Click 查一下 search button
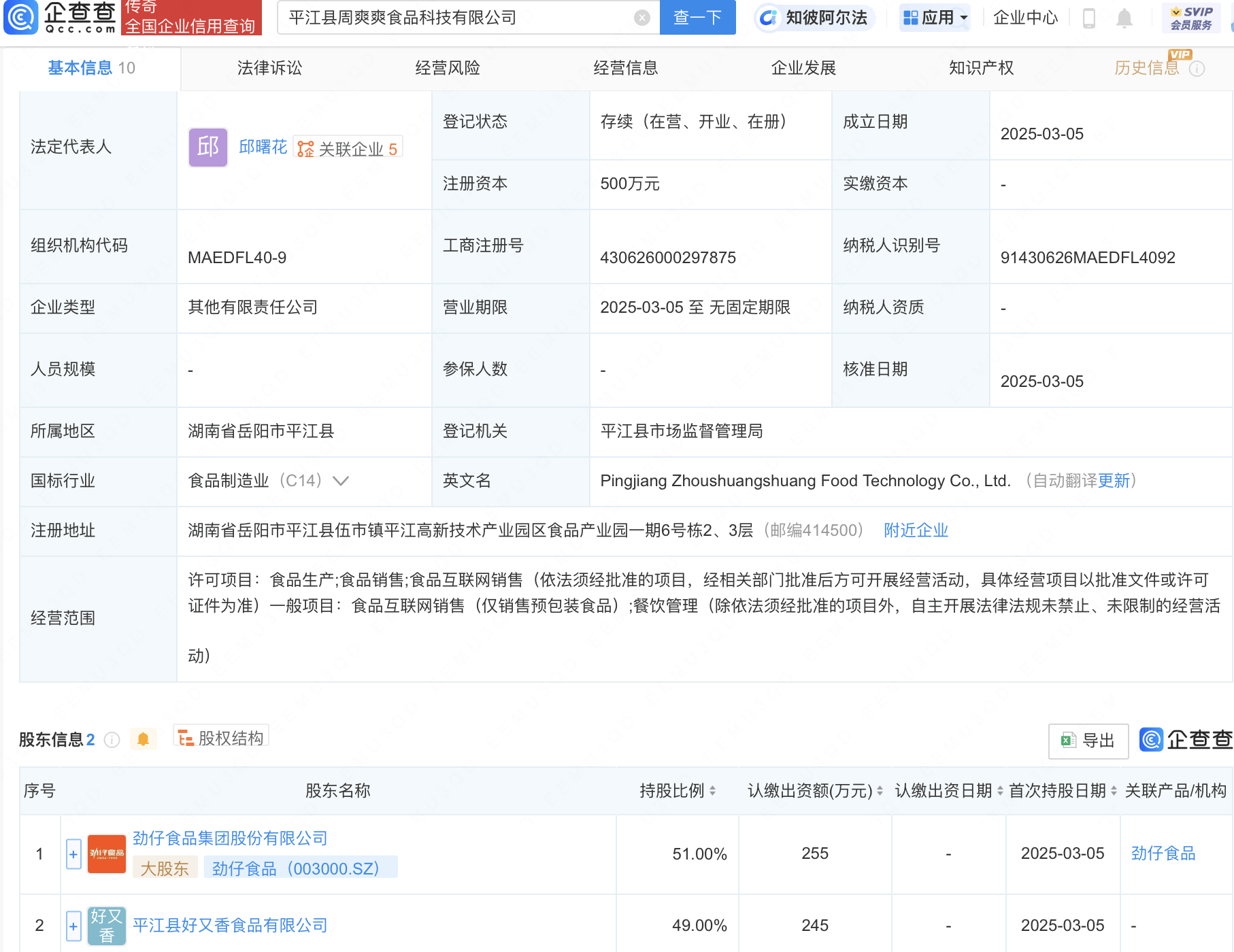This screenshot has height=952, width=1234. [x=698, y=18]
